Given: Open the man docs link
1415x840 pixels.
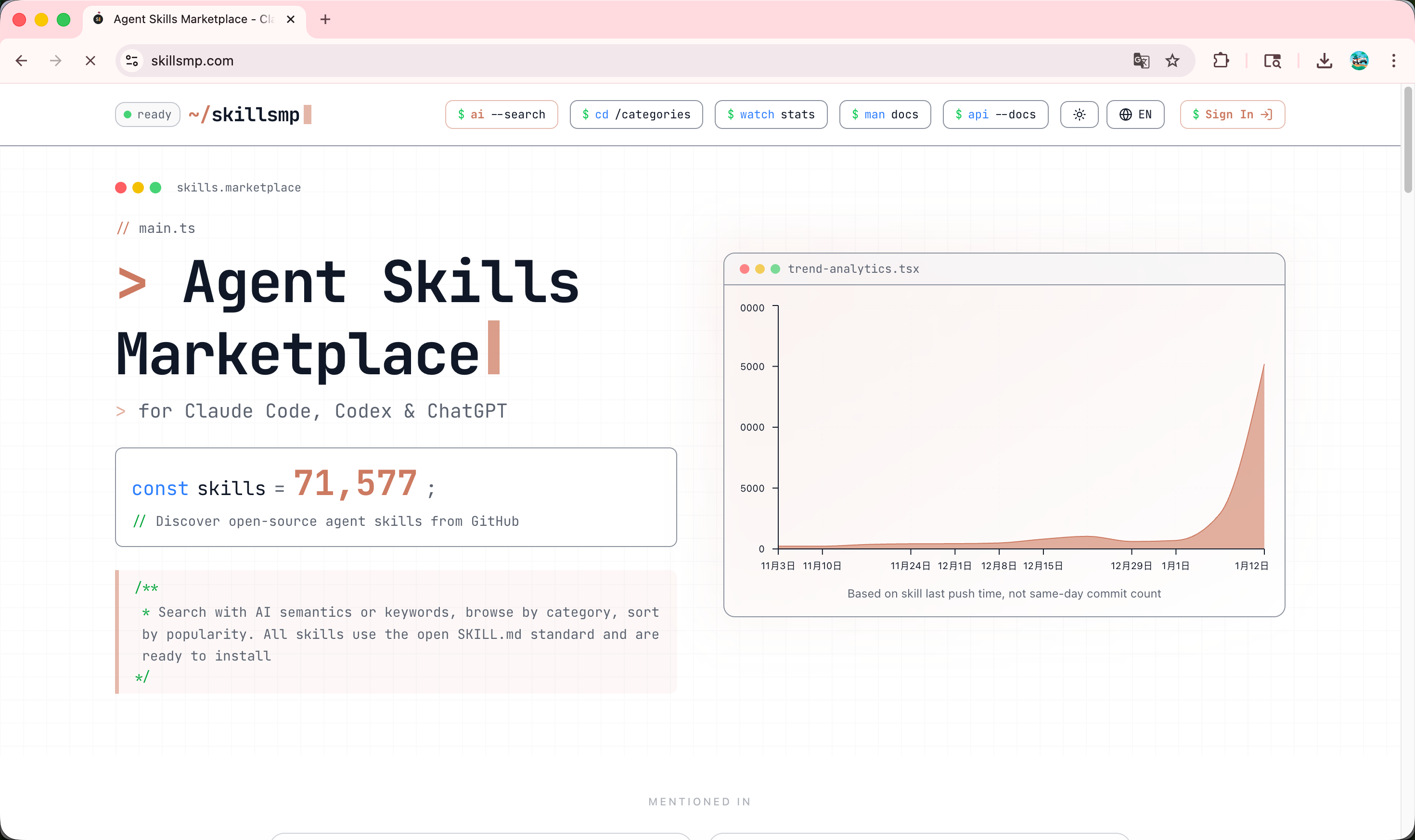Looking at the screenshot, I should (x=885, y=115).
